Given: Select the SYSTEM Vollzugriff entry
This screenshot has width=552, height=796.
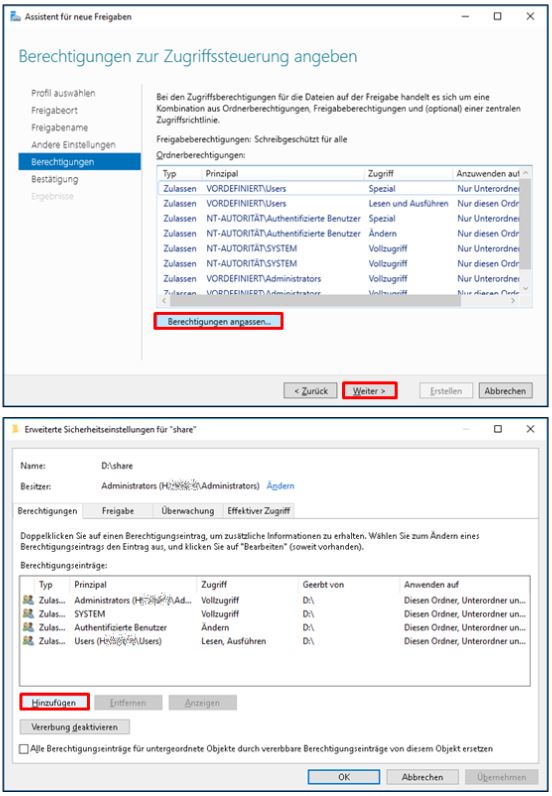Looking at the screenshot, I should click(x=275, y=614).
